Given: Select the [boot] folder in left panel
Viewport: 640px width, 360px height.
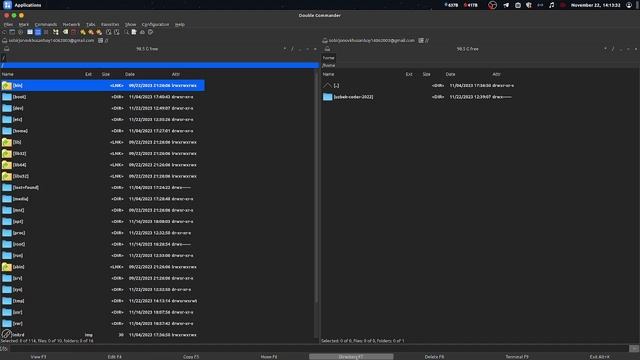Looking at the screenshot, I should point(102,97).
